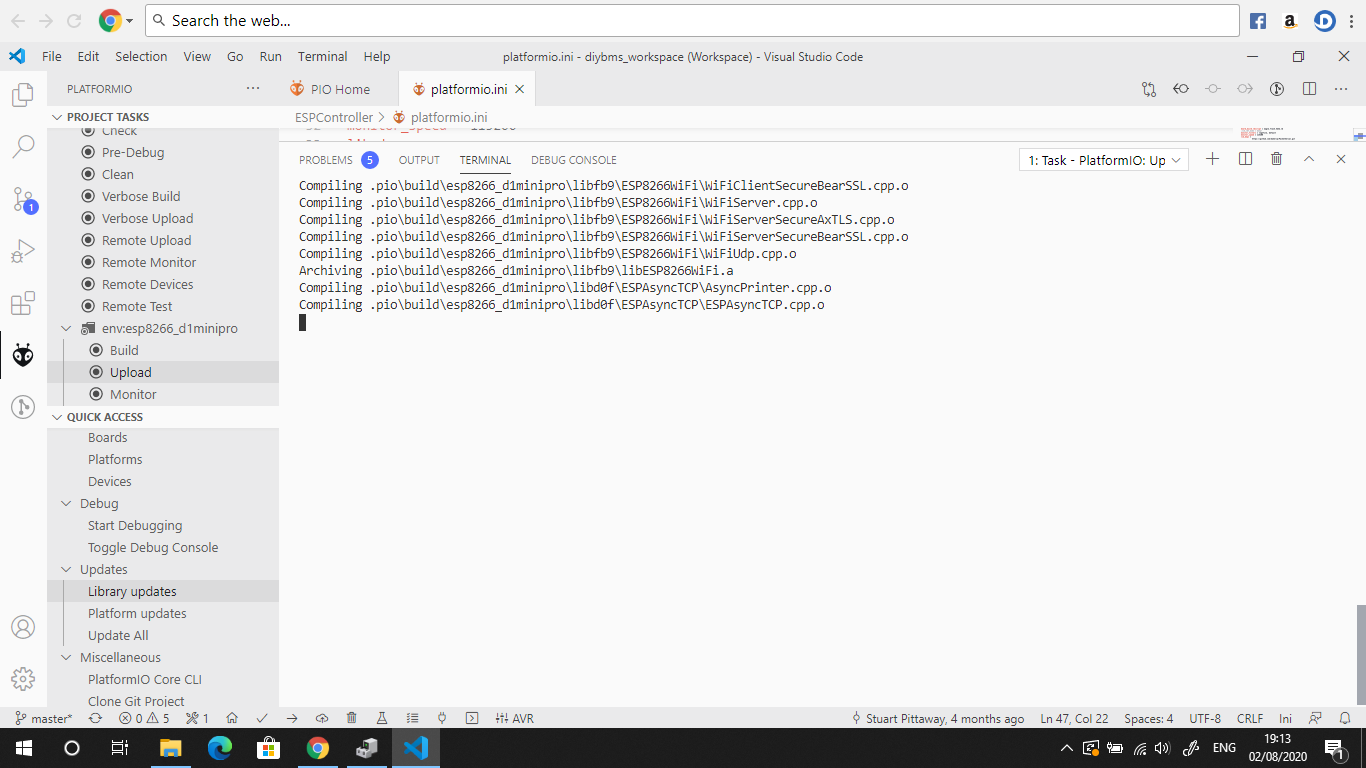Maximize the panel with the up chevron

1308,159
